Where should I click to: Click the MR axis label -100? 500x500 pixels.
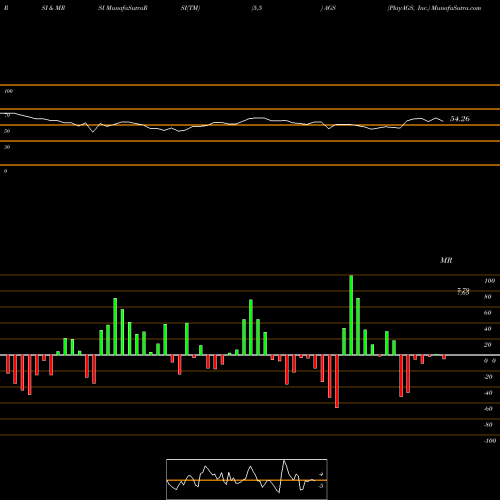[x=490, y=441]
